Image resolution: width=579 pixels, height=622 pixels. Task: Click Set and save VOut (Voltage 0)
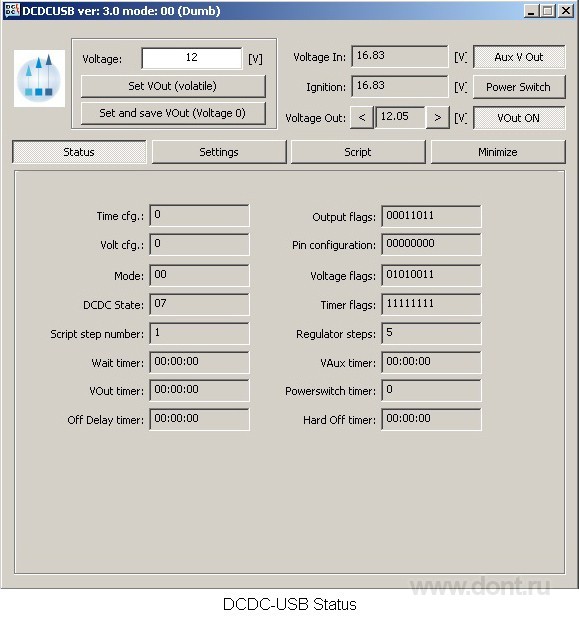pos(173,113)
